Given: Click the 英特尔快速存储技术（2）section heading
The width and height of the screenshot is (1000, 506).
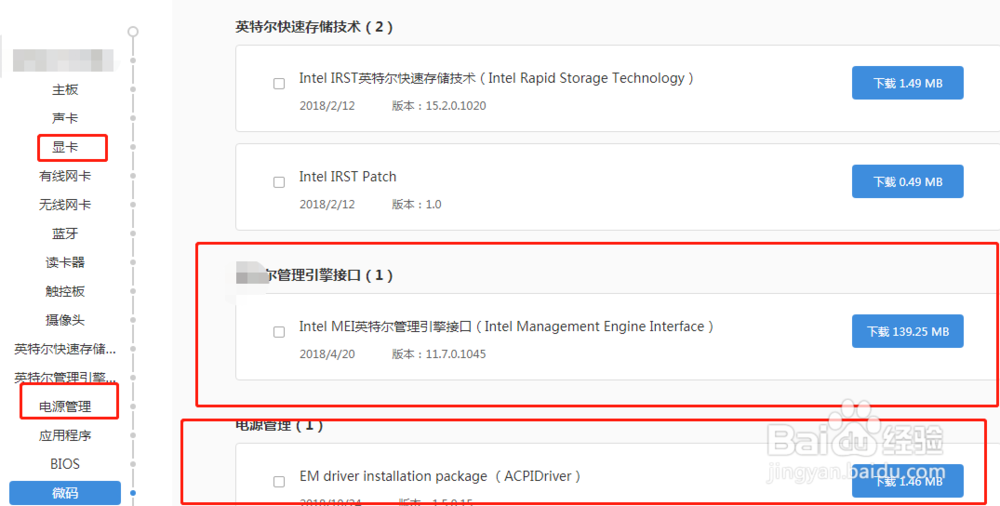Looking at the screenshot, I should [x=314, y=27].
